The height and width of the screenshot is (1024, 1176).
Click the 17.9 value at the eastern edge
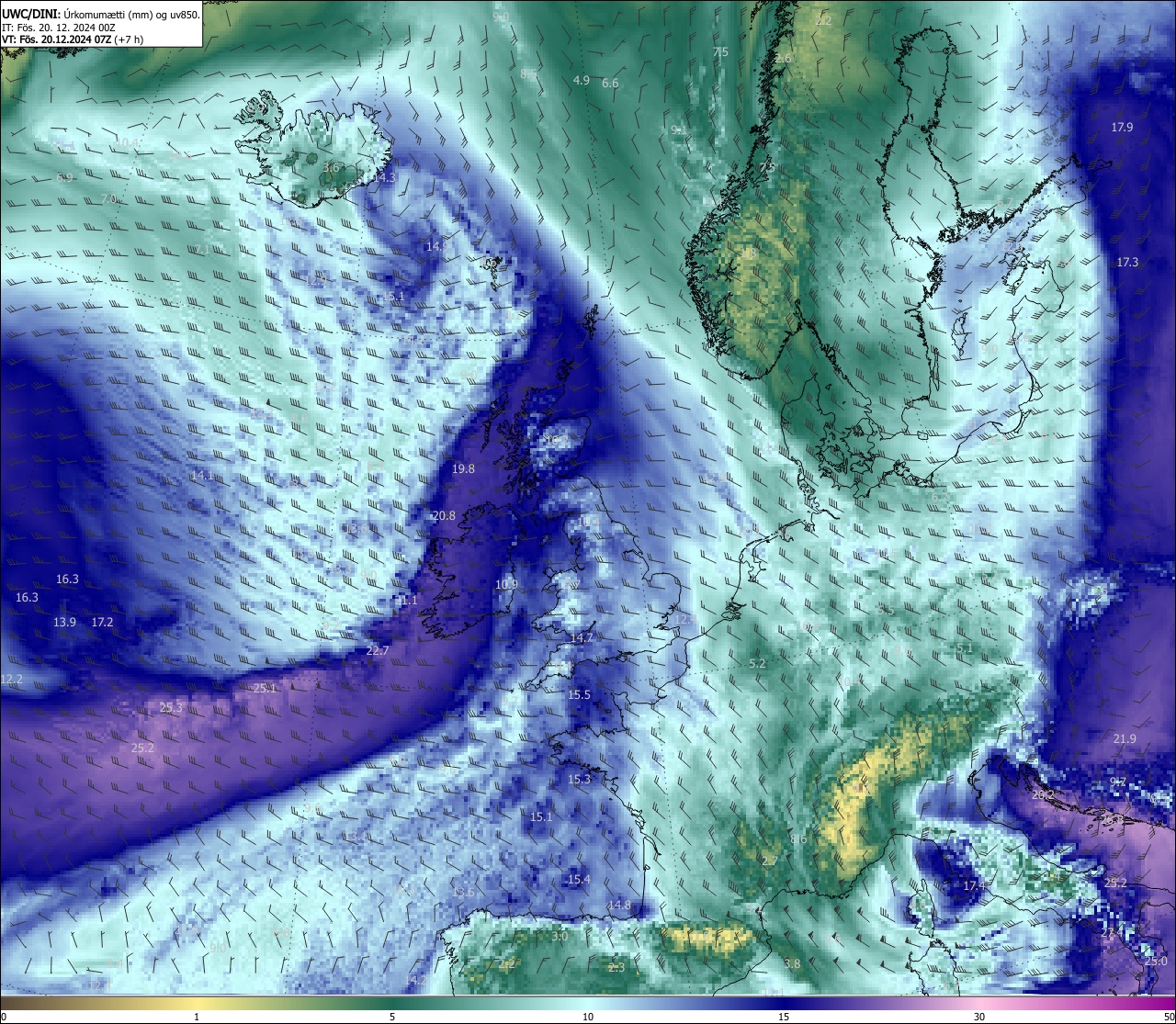tap(1122, 128)
